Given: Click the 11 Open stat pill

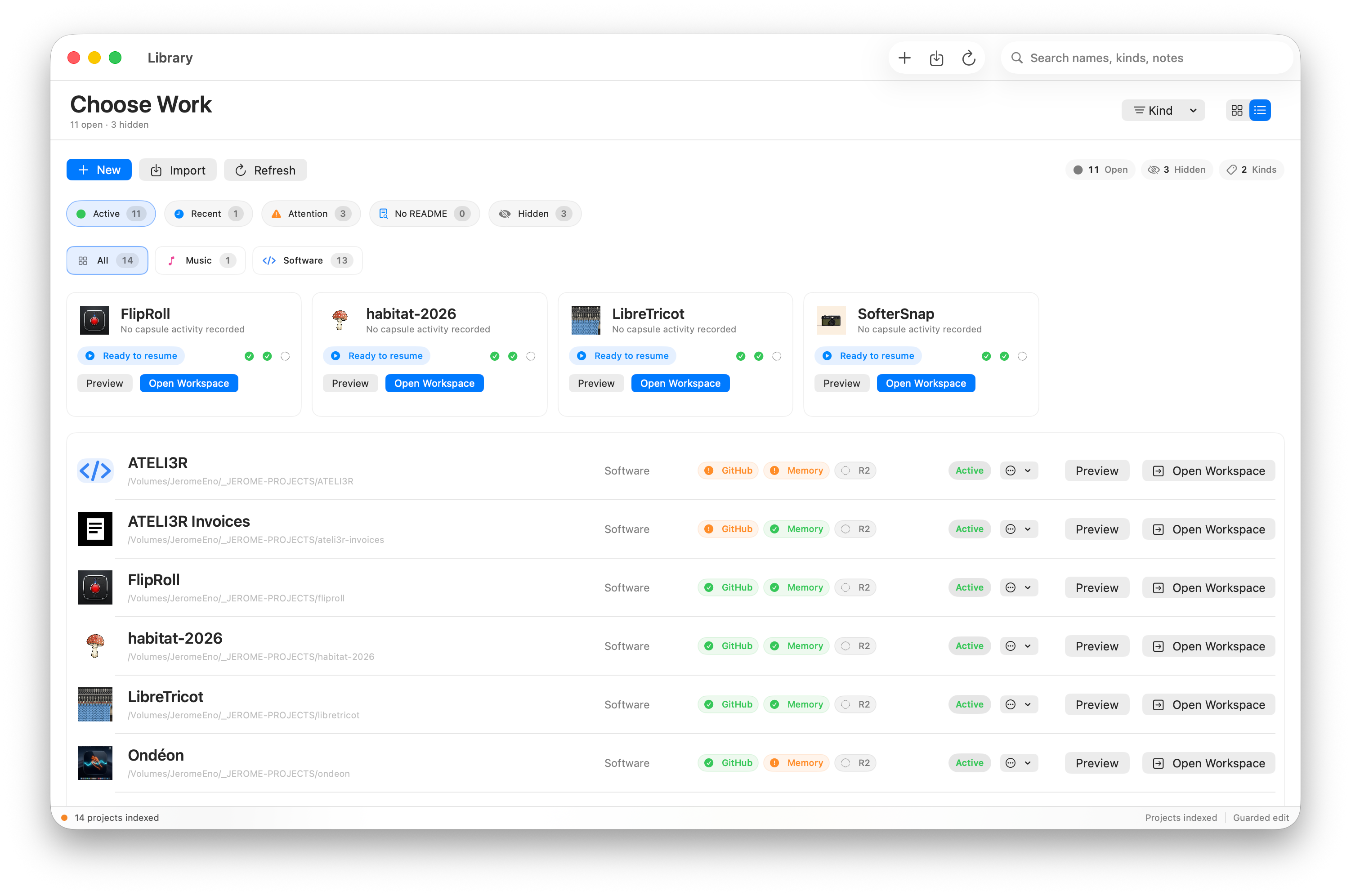Looking at the screenshot, I should pyautogui.click(x=1100, y=170).
